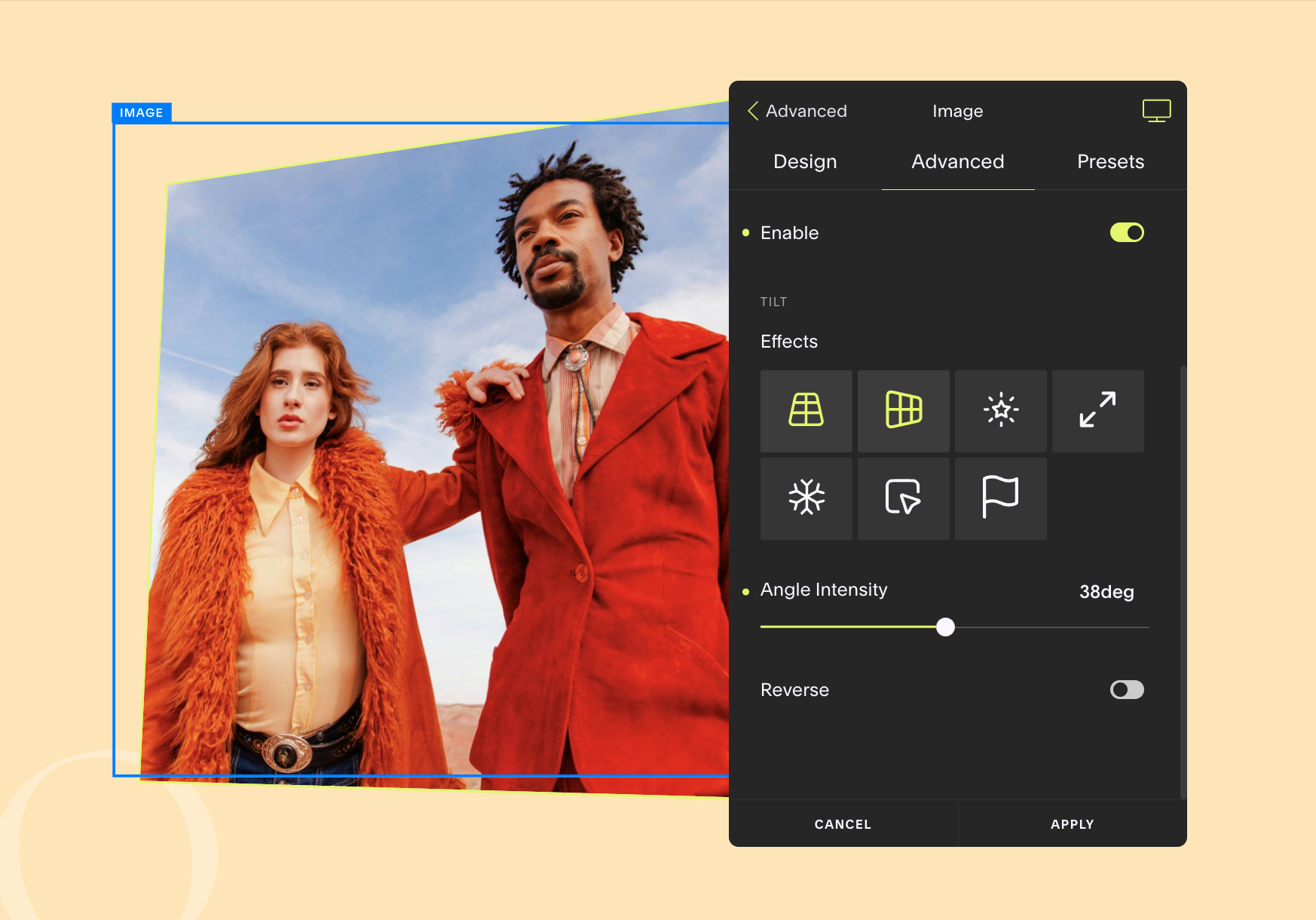This screenshot has width=1316, height=920.
Task: Turn on the Reverse toggle
Action: click(x=1127, y=690)
